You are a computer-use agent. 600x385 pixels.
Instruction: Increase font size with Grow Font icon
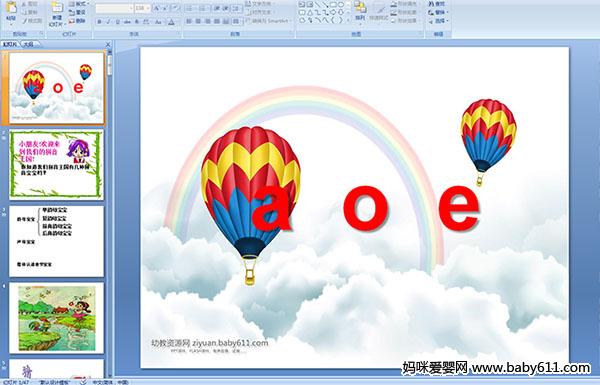point(157,8)
